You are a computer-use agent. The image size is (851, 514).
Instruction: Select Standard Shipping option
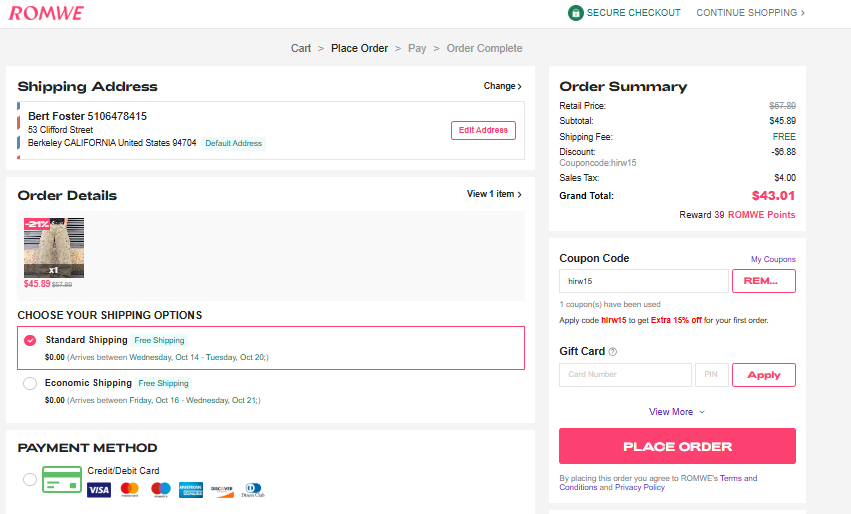pyautogui.click(x=30, y=340)
